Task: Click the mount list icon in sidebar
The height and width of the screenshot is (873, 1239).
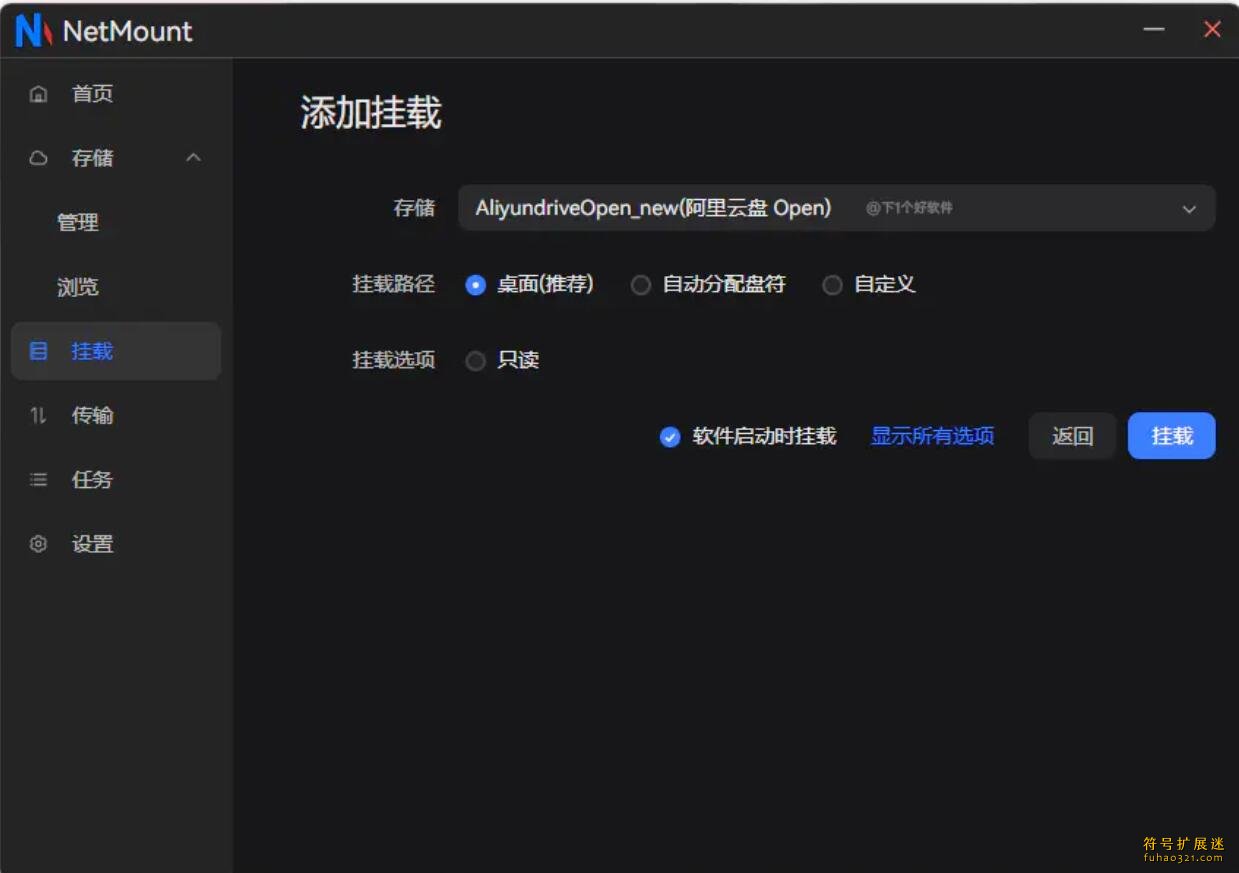Action: click(x=39, y=351)
